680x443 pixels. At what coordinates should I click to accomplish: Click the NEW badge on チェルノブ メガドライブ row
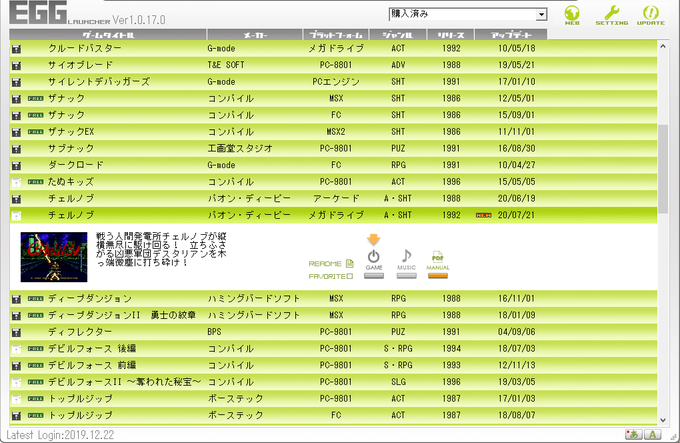(484, 215)
